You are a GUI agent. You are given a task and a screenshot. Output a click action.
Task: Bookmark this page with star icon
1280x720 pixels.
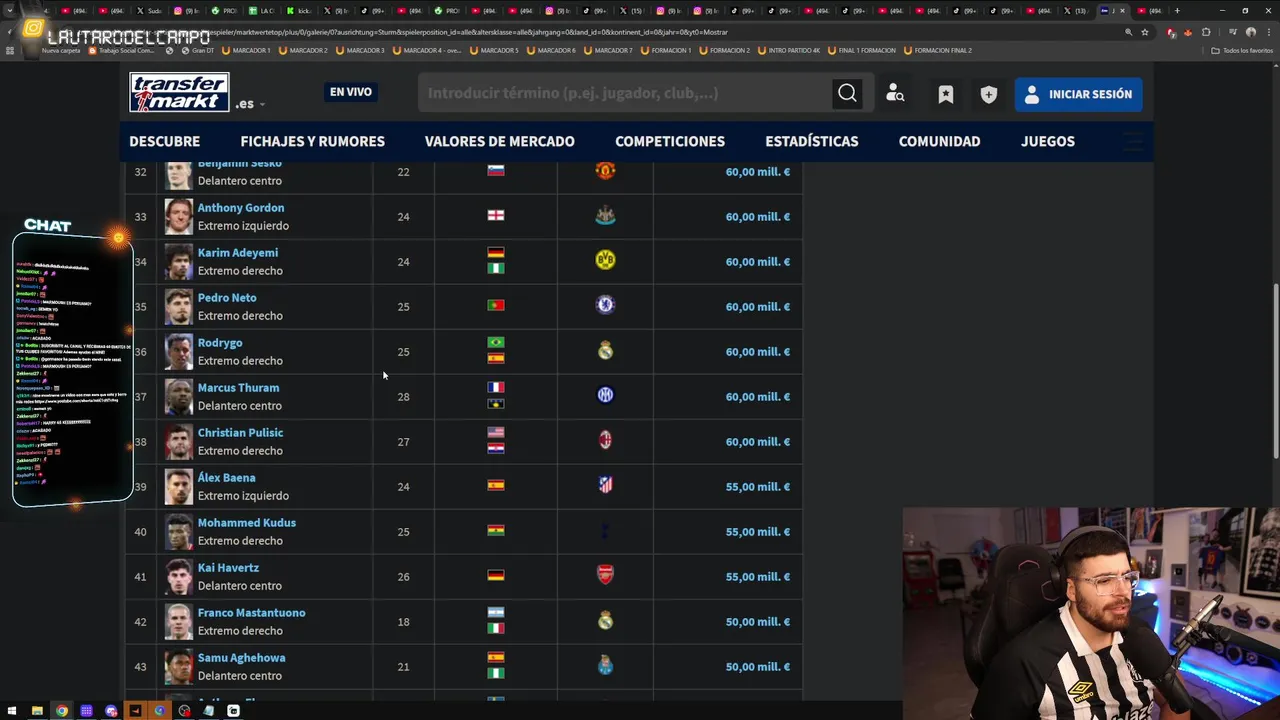click(x=1145, y=32)
